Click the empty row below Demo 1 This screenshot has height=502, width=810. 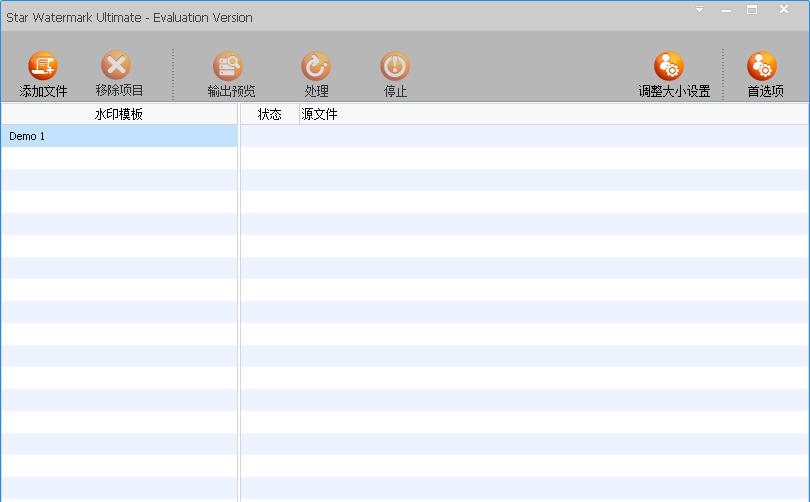118,158
